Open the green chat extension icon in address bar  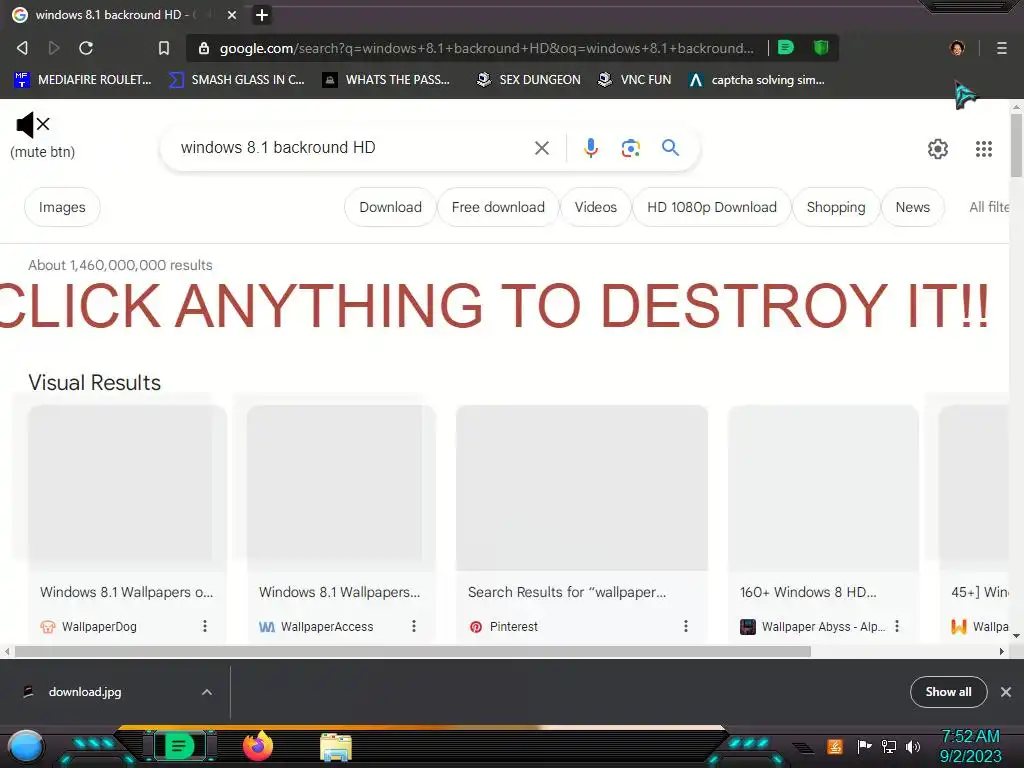pos(786,48)
